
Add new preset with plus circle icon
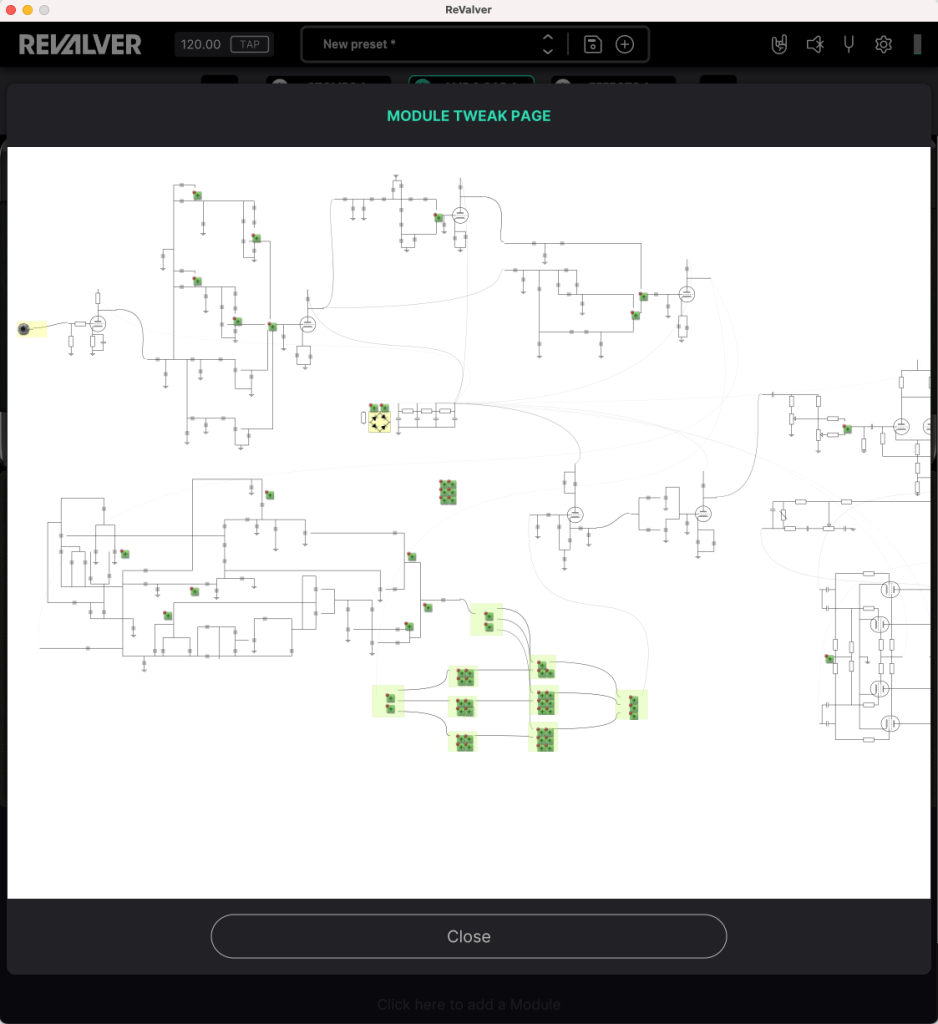click(625, 44)
